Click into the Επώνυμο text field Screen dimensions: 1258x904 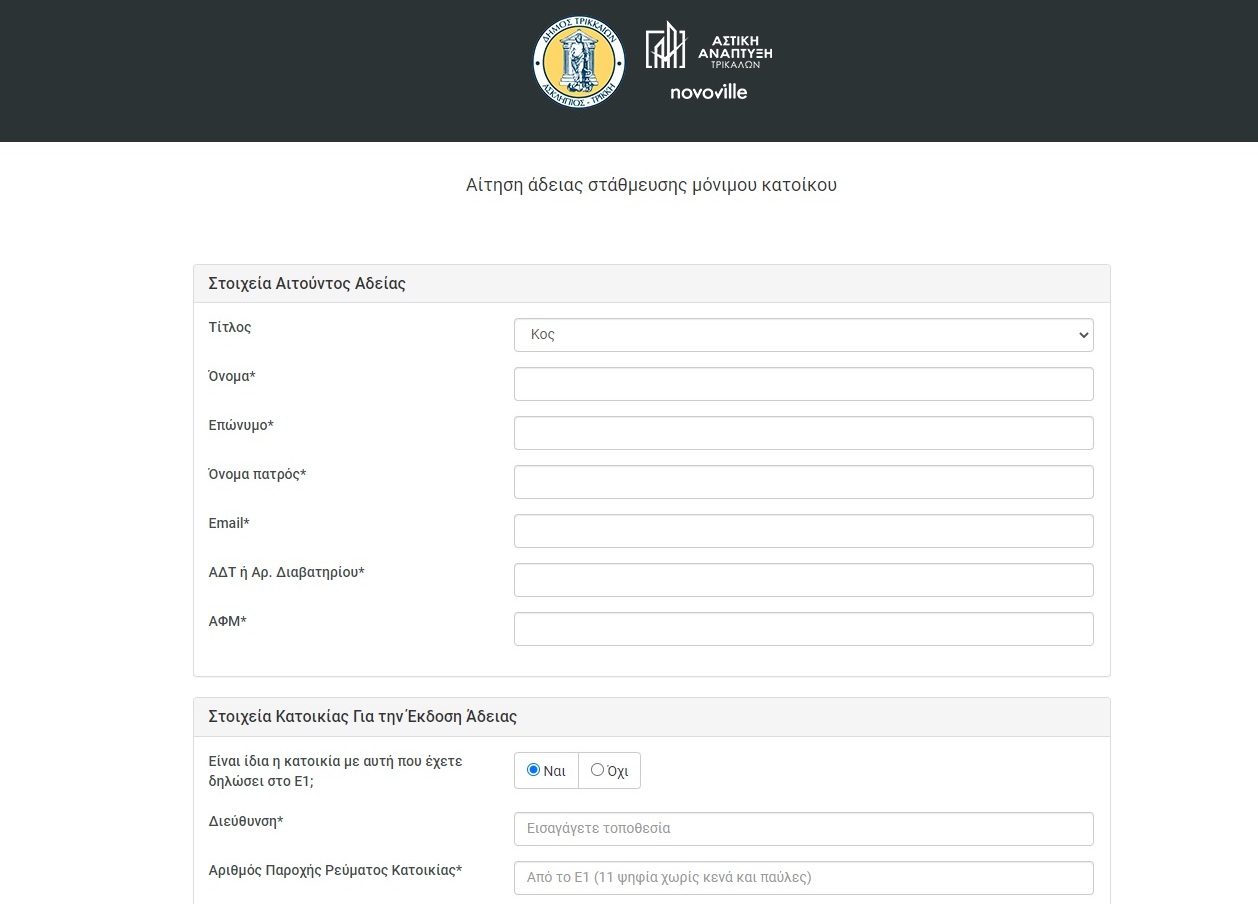pyautogui.click(x=803, y=433)
